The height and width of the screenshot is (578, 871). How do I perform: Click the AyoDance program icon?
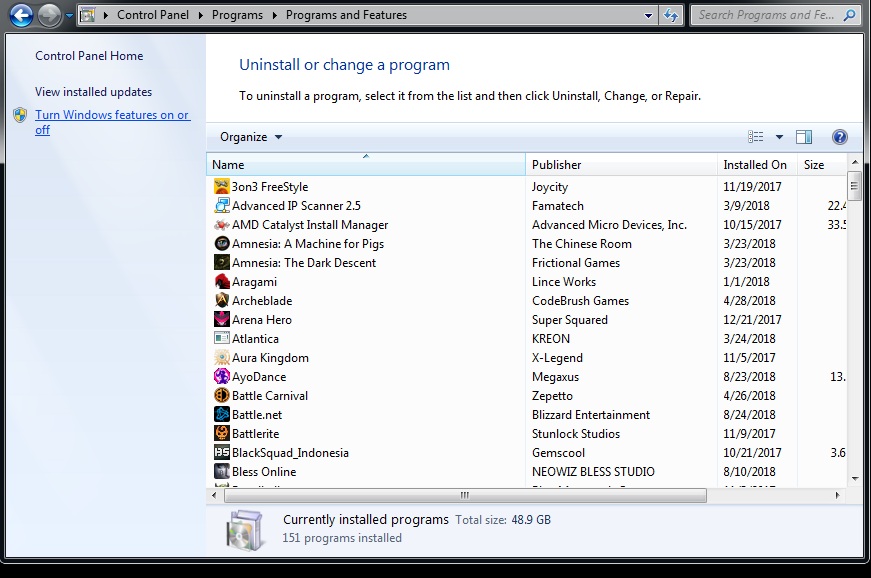click(222, 376)
